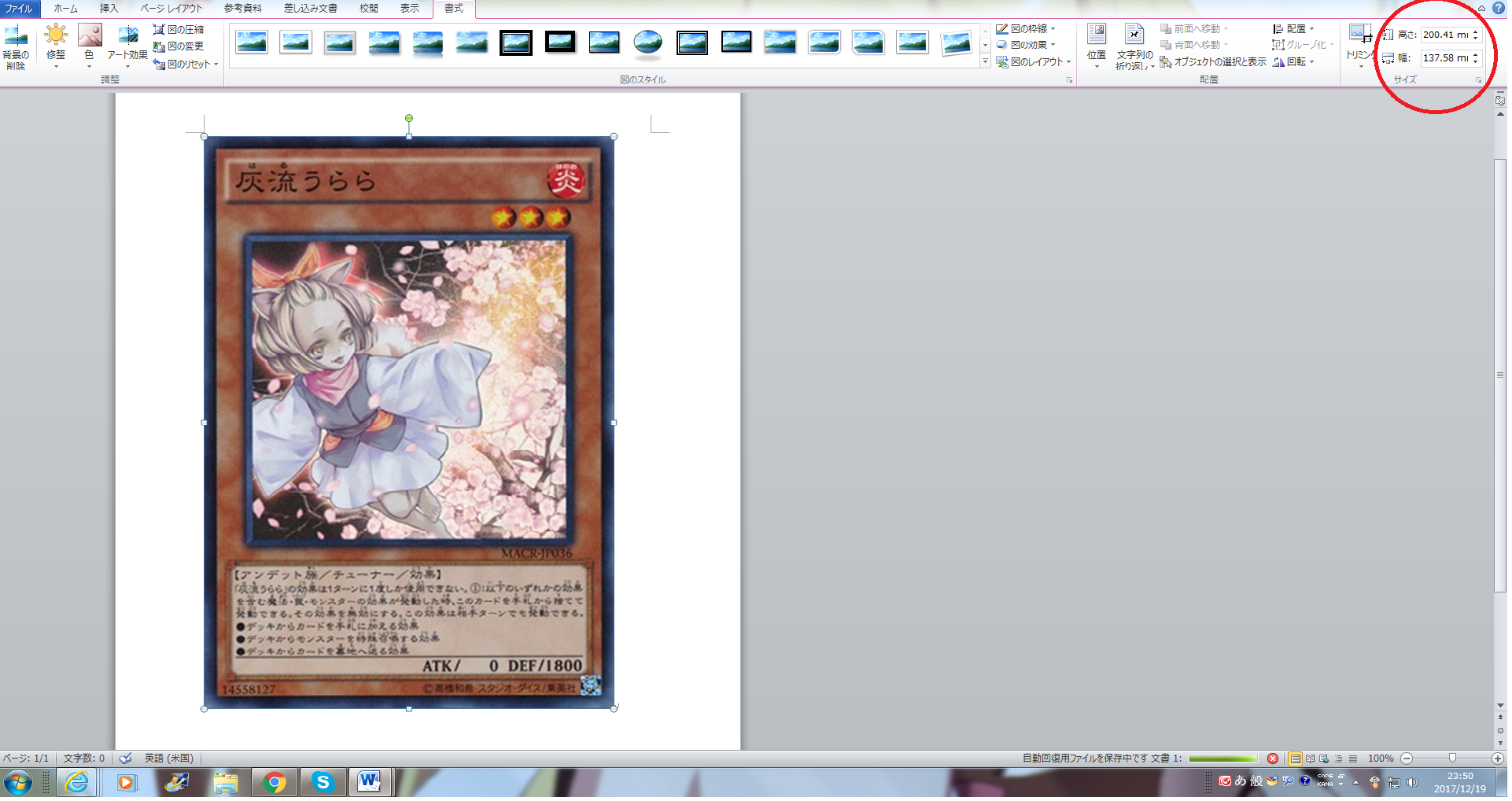Switch to the Insert (挿入) tab
This screenshot has height=801, width=1512.
pyautogui.click(x=109, y=9)
